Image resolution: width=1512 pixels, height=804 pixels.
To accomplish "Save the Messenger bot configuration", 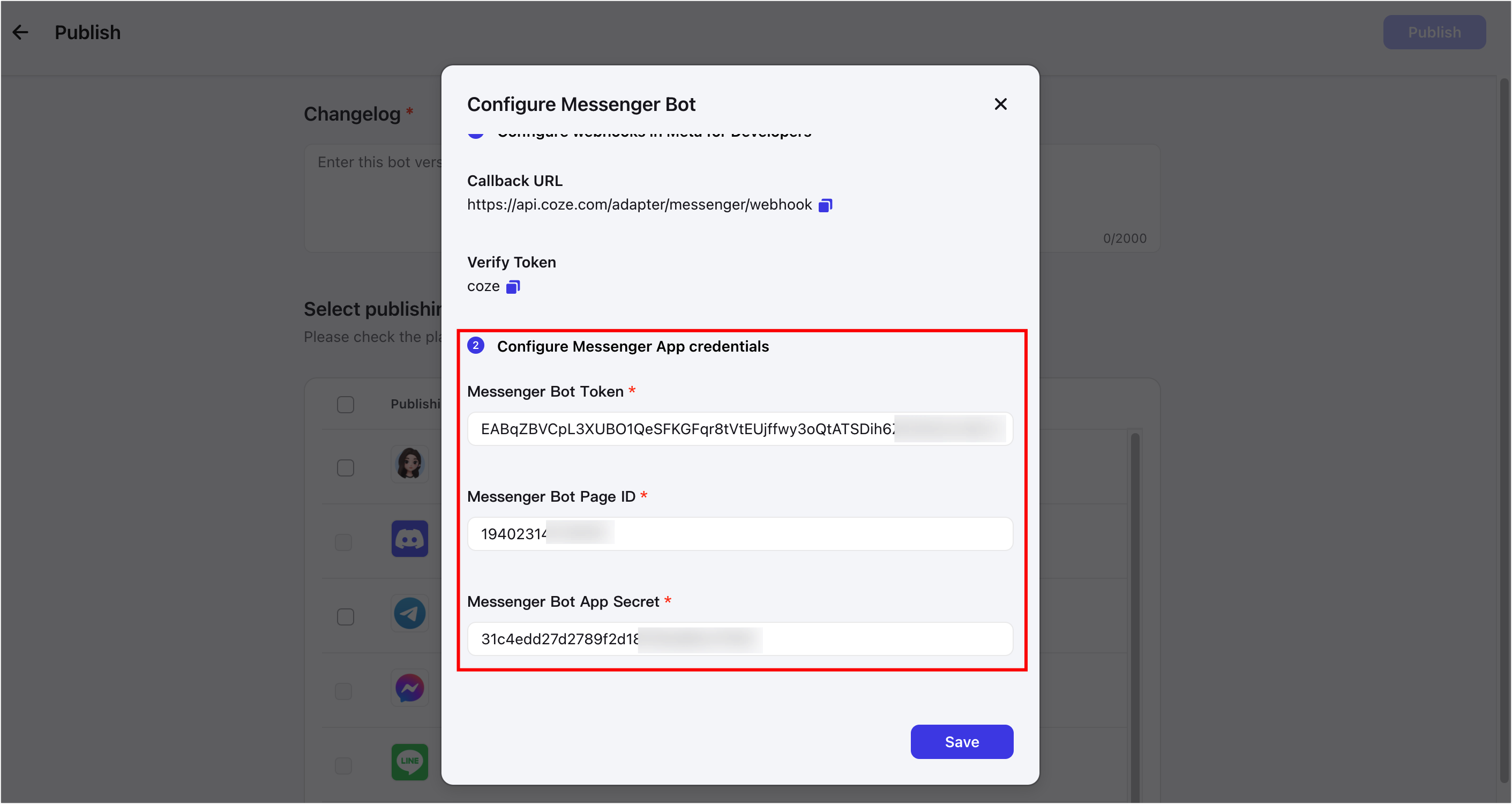I will pyautogui.click(x=961, y=742).
